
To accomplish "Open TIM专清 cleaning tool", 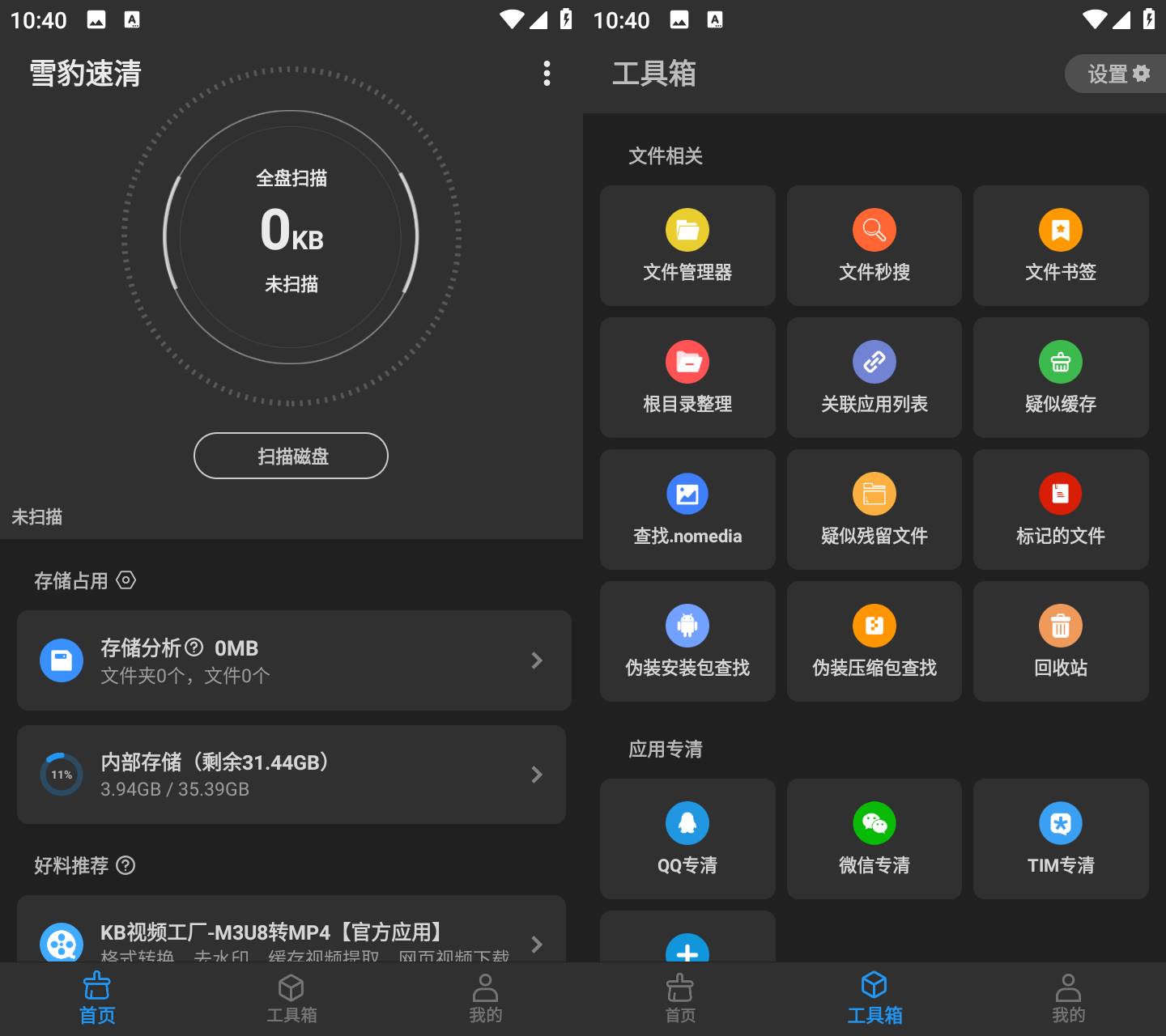I will (x=1061, y=839).
